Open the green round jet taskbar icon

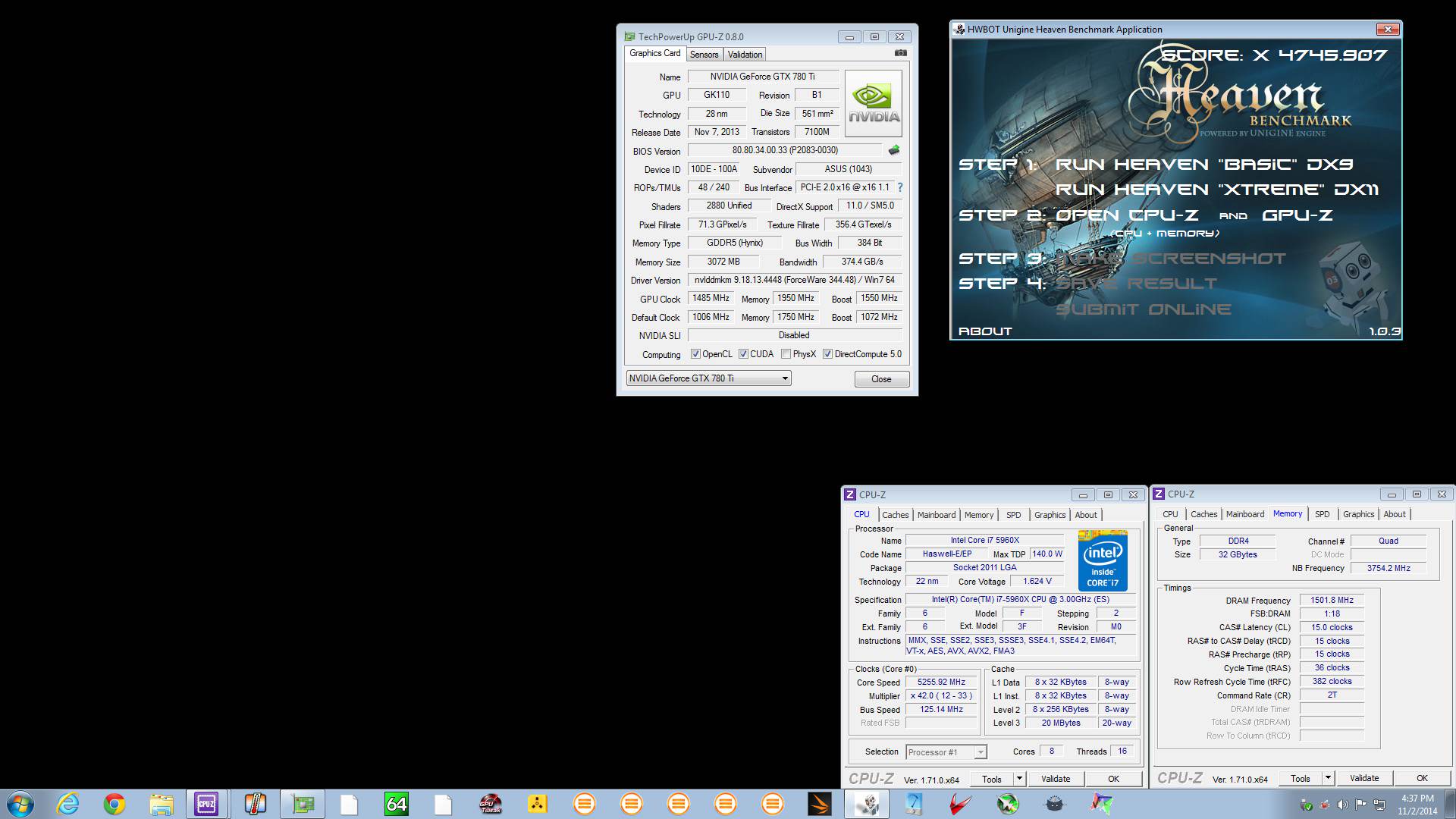[1008, 804]
